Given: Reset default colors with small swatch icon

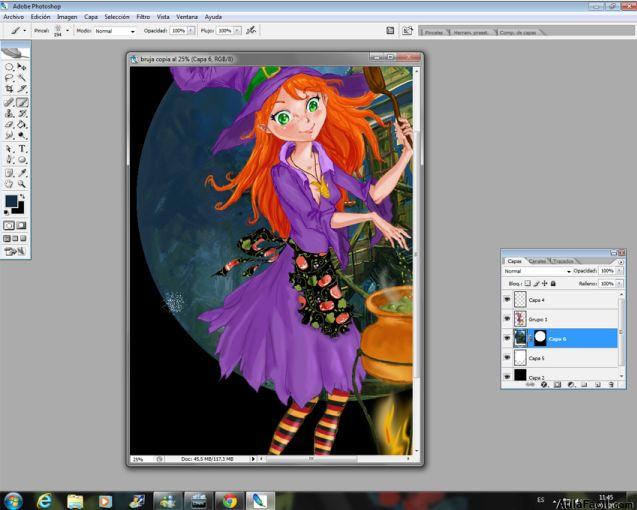Looking at the screenshot, I should click(x=6, y=212).
